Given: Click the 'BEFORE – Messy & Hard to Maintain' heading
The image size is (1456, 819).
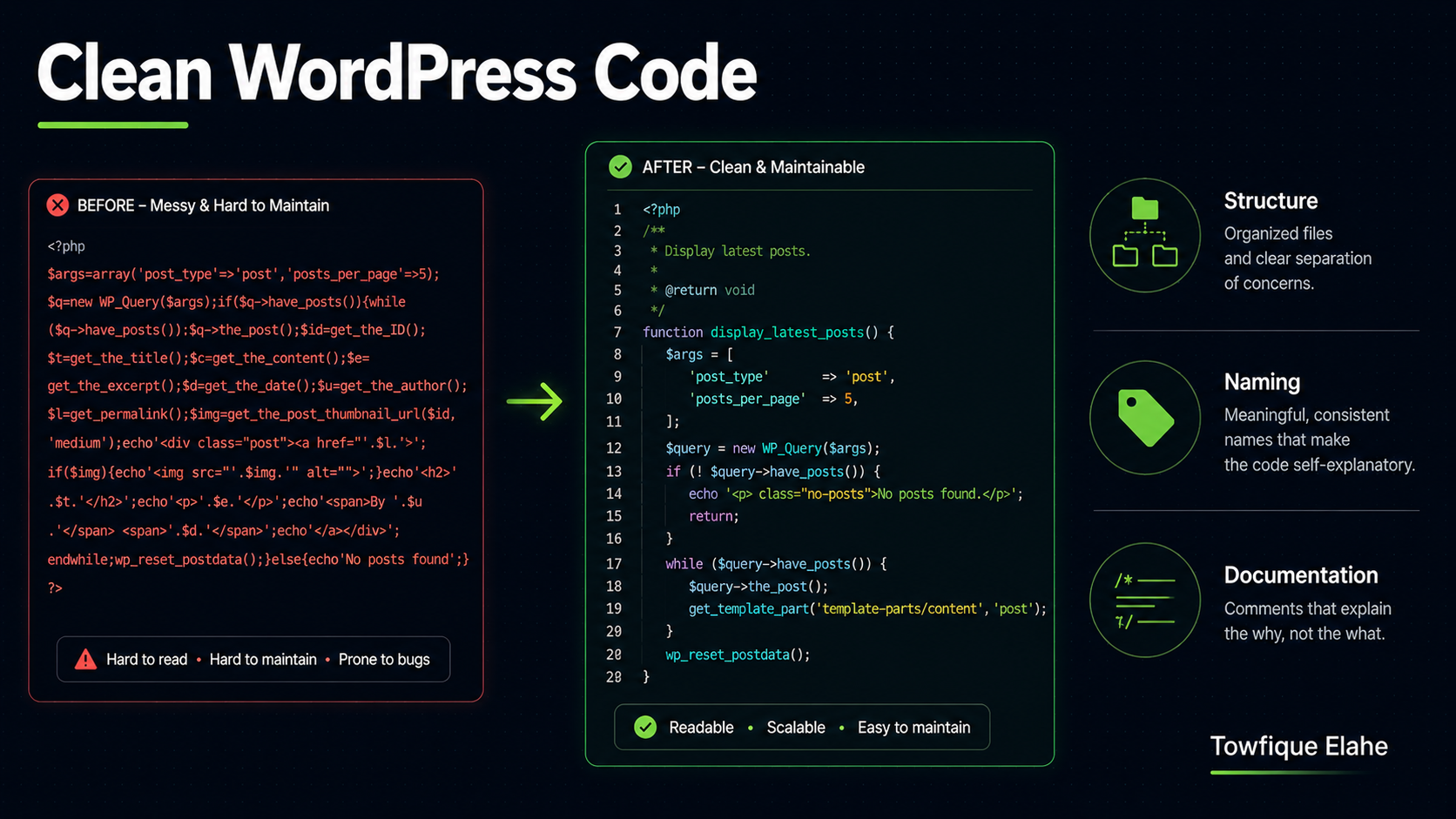Looking at the screenshot, I should (x=203, y=205).
